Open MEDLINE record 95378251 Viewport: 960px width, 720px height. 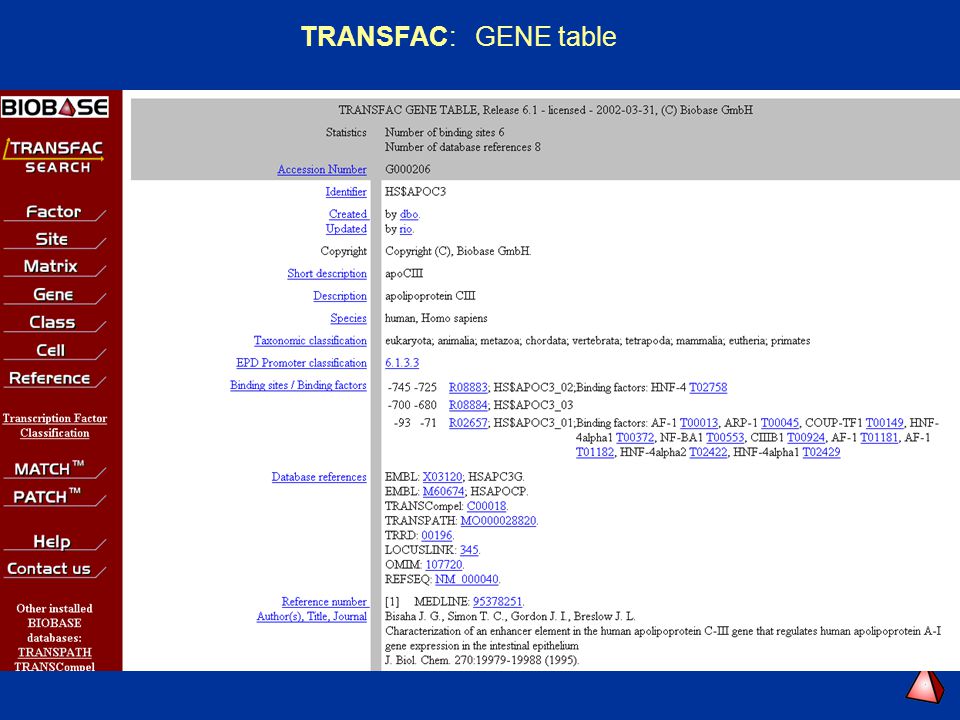498,602
